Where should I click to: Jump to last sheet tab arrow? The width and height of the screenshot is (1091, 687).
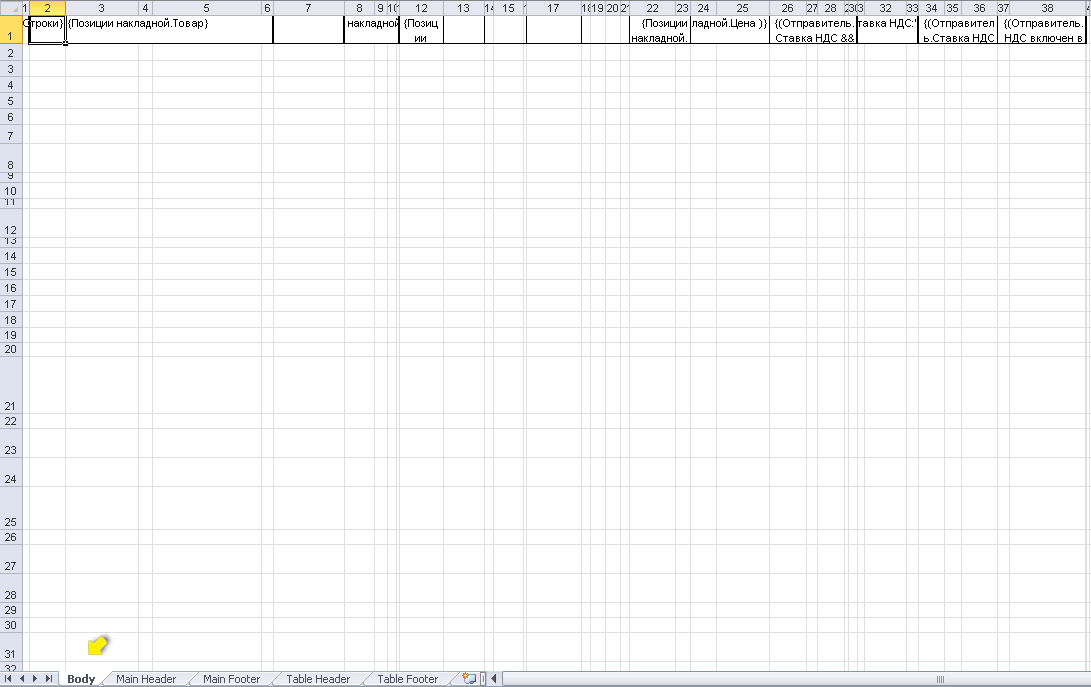(x=48, y=679)
